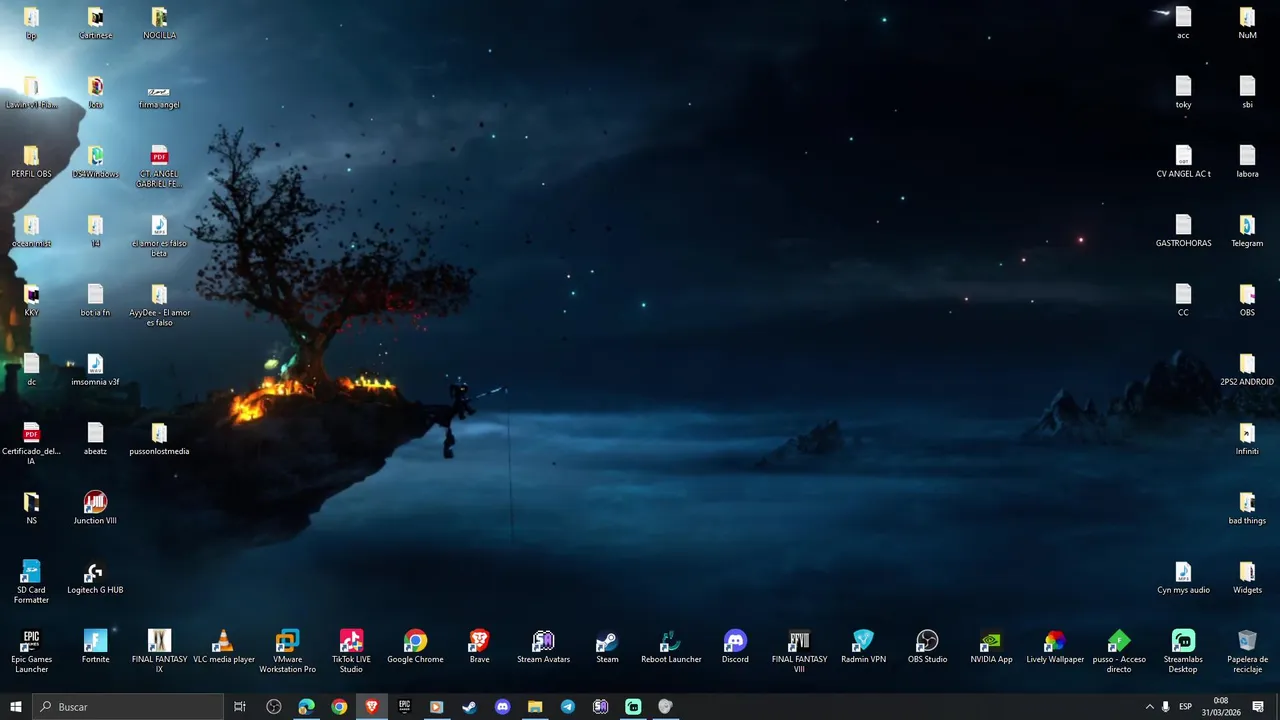This screenshot has height=720, width=1280.
Task: Select the toky desktop file
Action: 1183,92
